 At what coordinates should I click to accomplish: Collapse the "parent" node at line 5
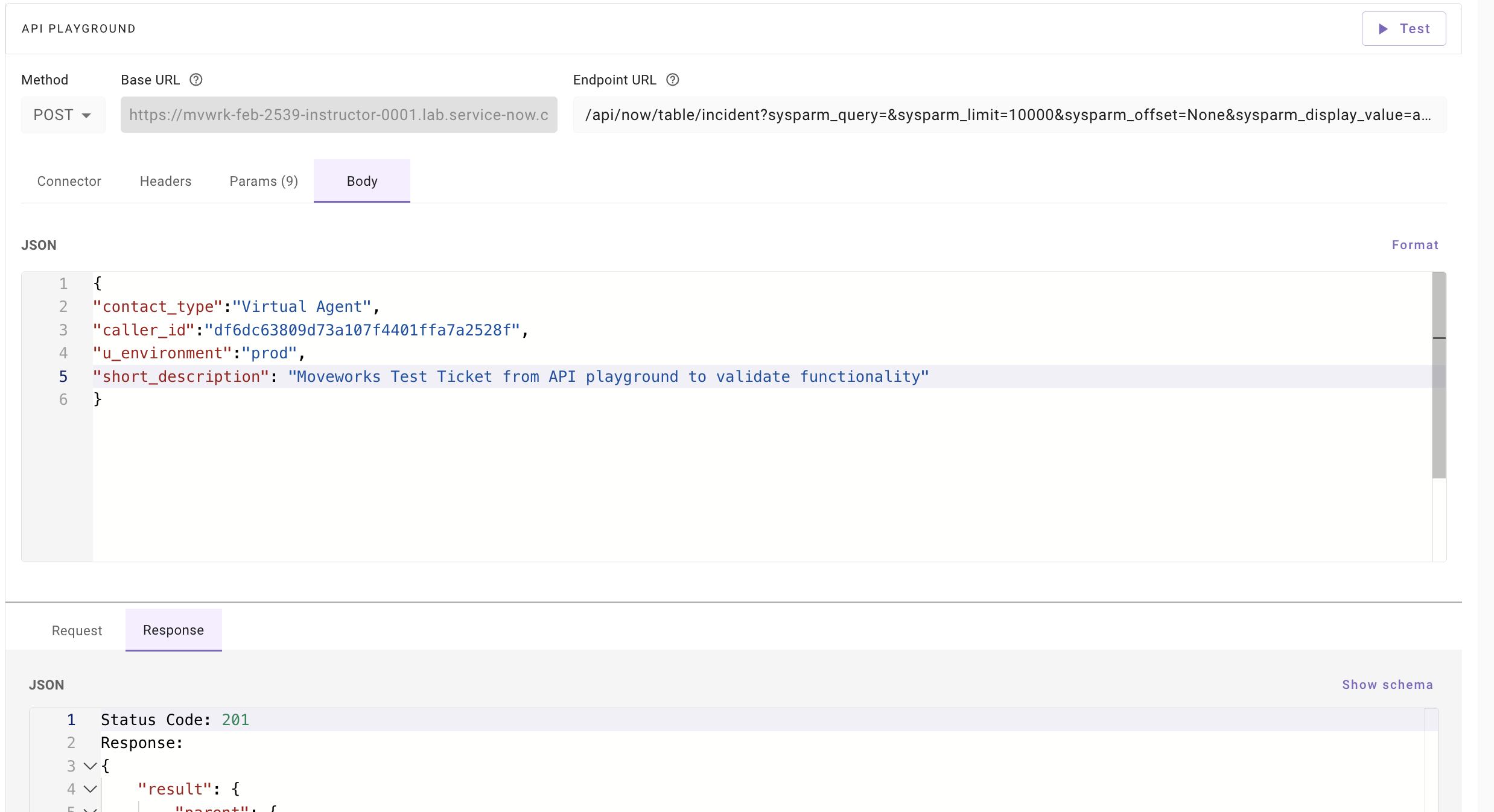[91, 808]
